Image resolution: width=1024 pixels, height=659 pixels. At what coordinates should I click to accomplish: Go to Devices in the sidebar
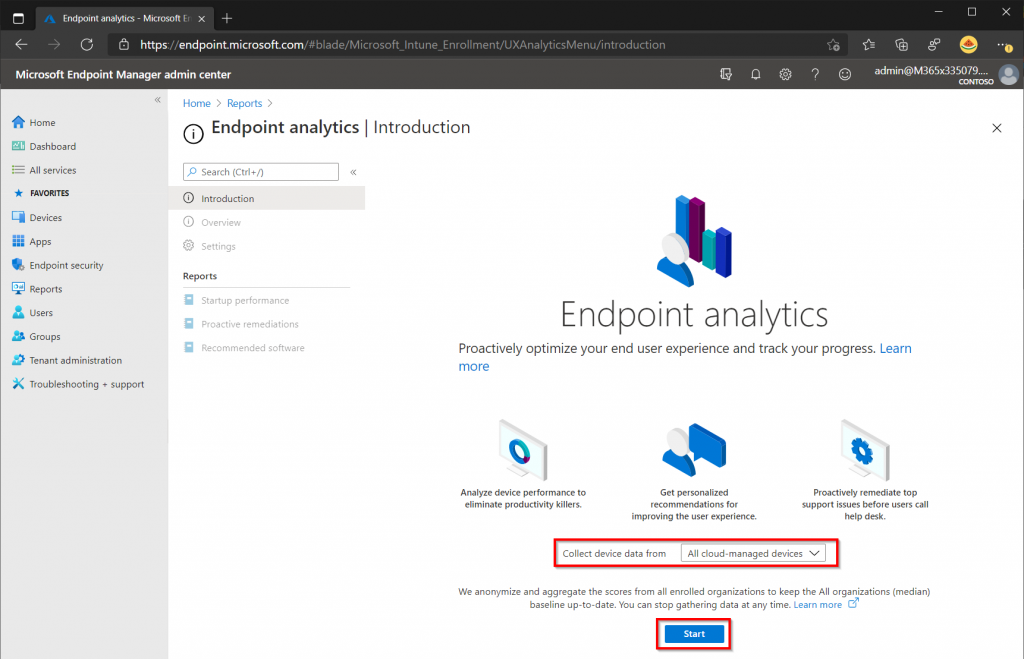pos(46,217)
